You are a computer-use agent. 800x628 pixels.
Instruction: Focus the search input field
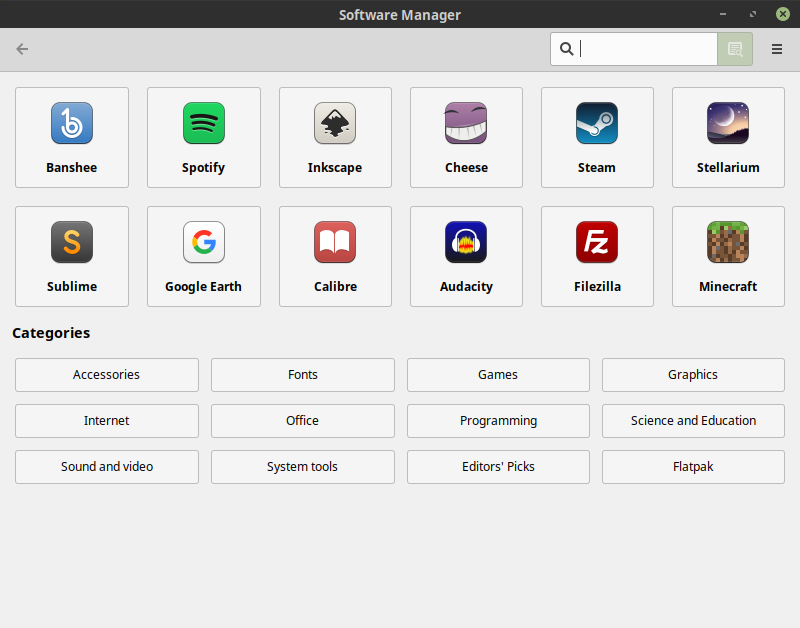pos(634,49)
